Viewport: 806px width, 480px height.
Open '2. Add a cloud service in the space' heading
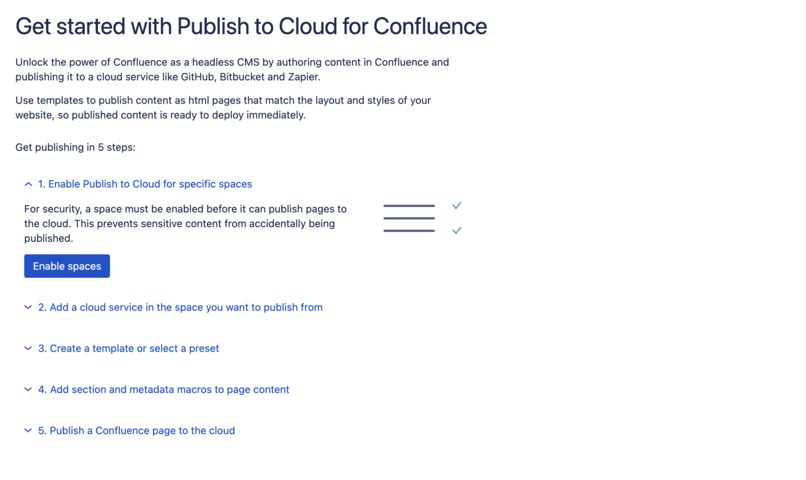pos(180,307)
